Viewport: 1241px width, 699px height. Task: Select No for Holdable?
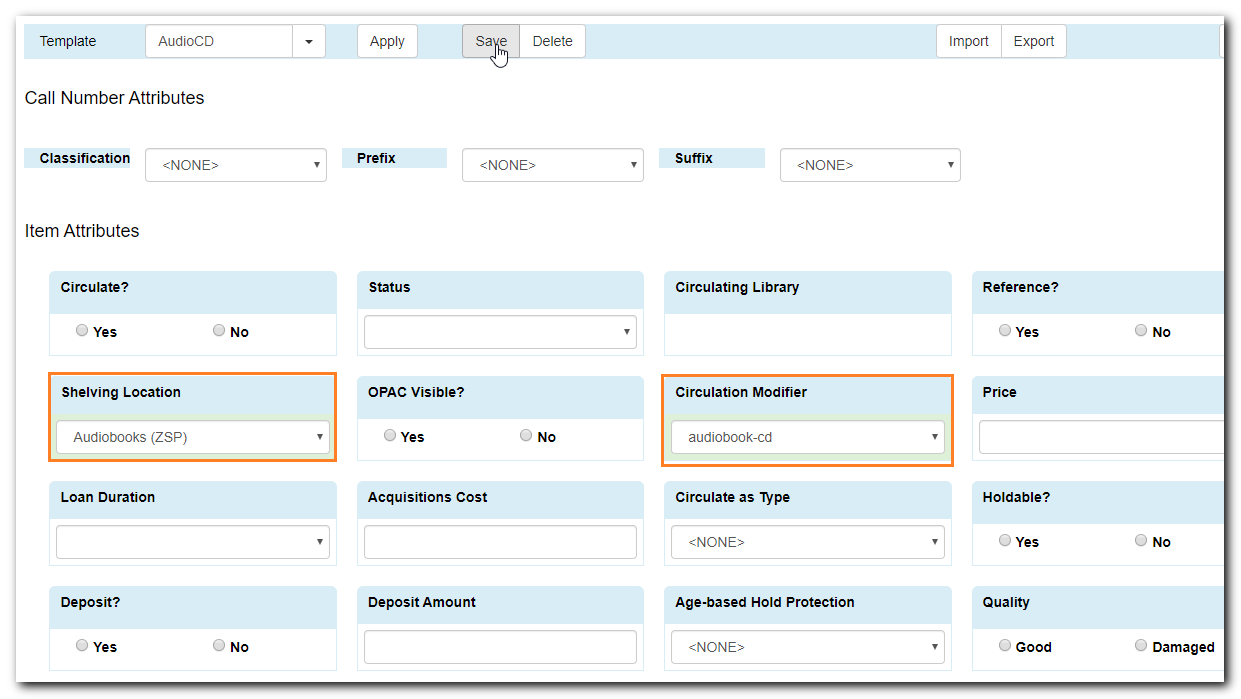click(1141, 541)
